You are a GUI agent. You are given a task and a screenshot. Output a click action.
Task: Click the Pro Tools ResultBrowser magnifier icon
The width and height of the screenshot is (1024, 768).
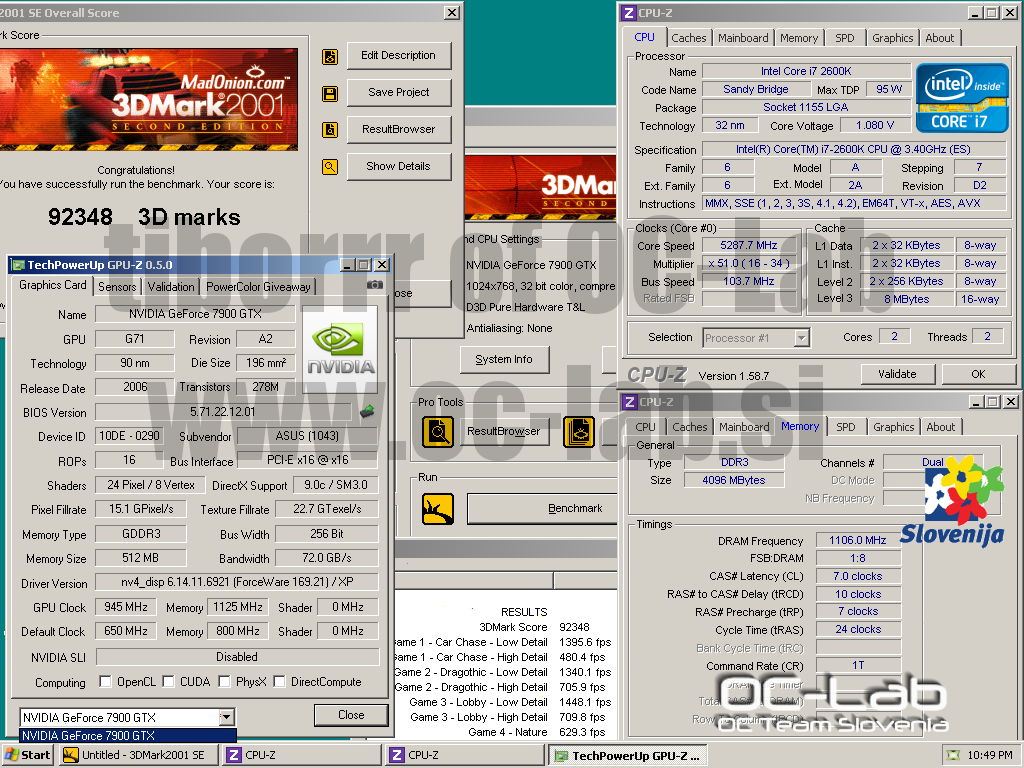pos(438,432)
